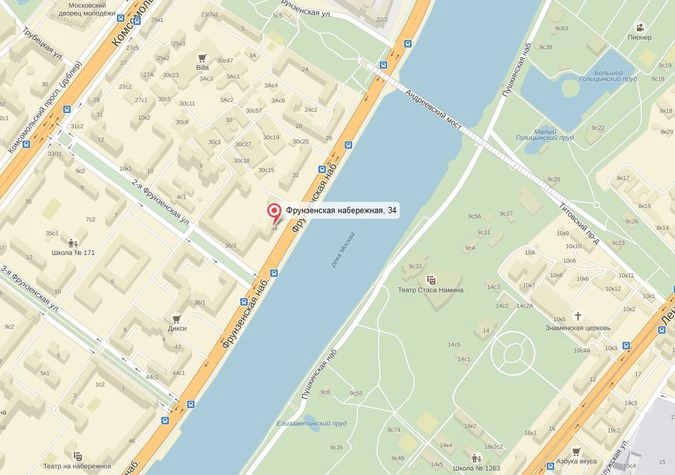Select the Billa supermarket cart icon
675x475 pixels.
click(202, 58)
